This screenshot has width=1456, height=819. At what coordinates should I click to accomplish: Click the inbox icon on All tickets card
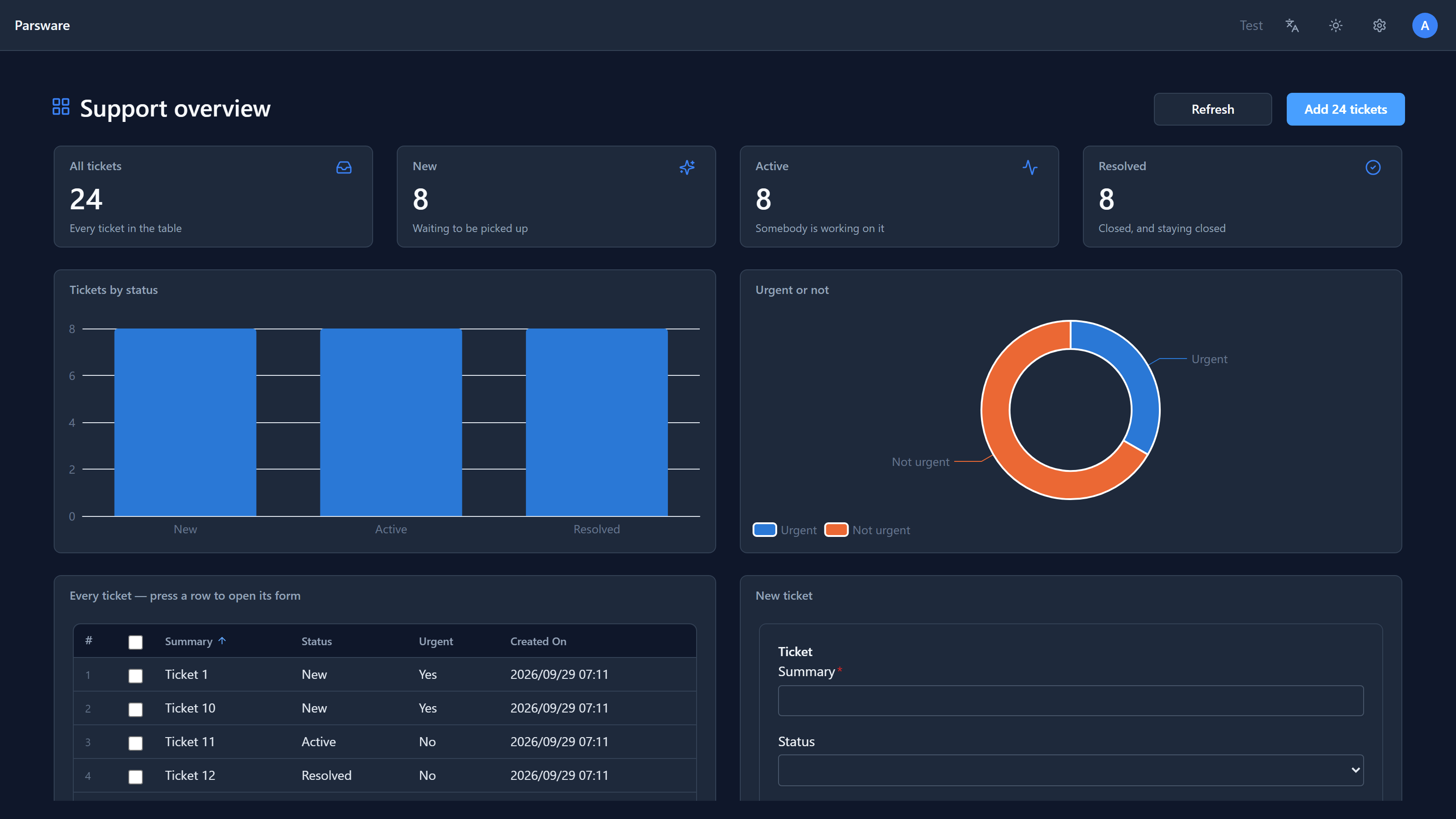coord(344,167)
